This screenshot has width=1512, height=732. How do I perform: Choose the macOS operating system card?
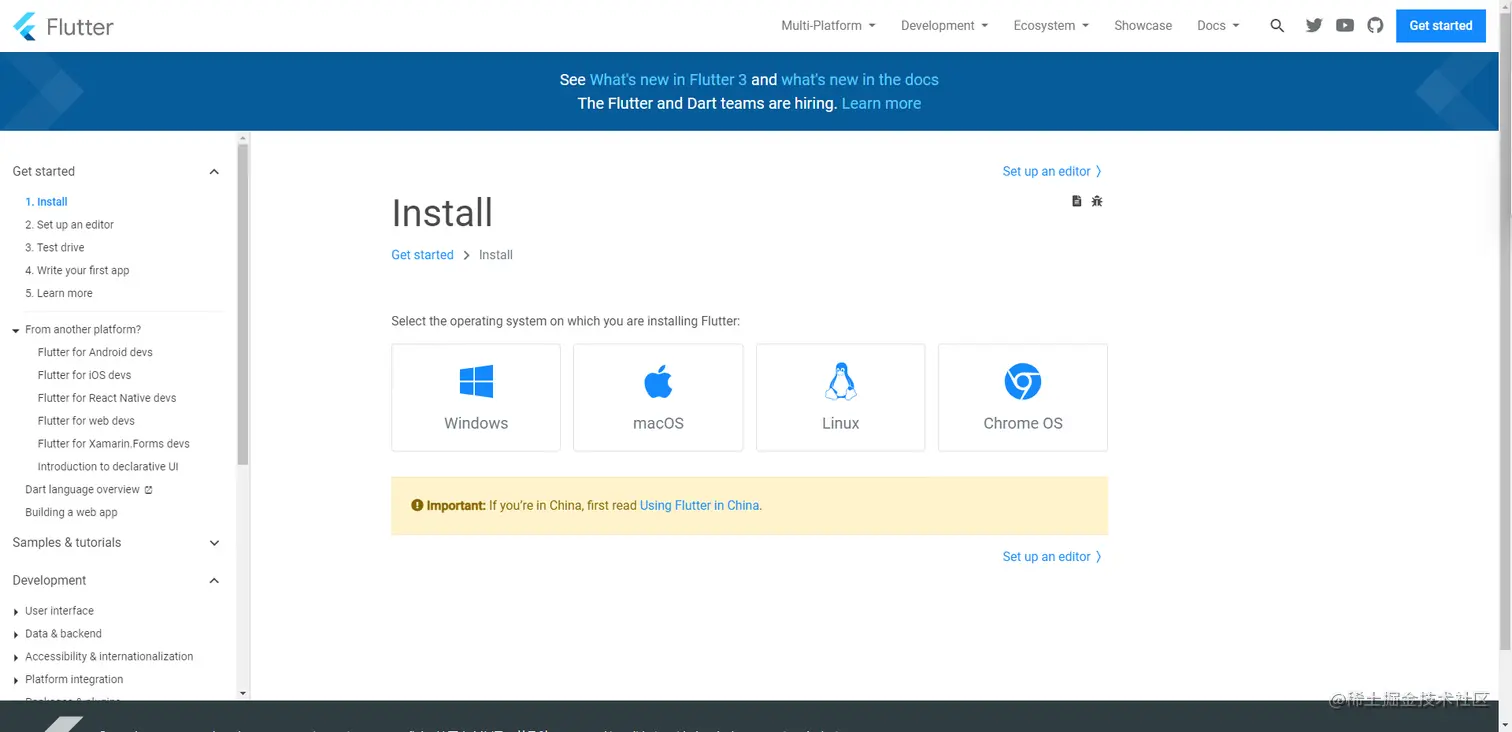pyautogui.click(x=658, y=398)
